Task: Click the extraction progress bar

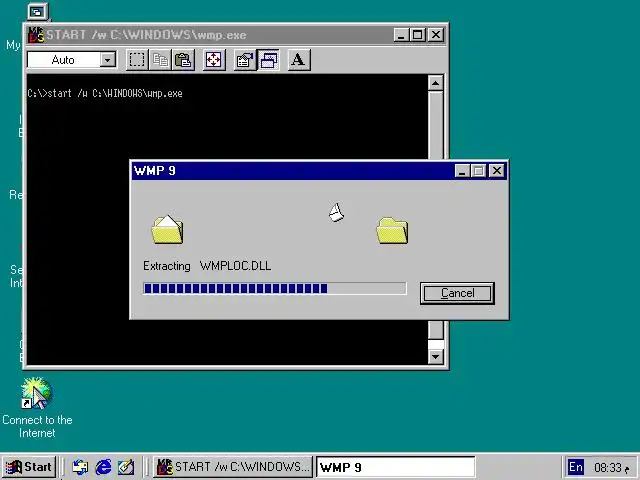Action: (x=275, y=288)
